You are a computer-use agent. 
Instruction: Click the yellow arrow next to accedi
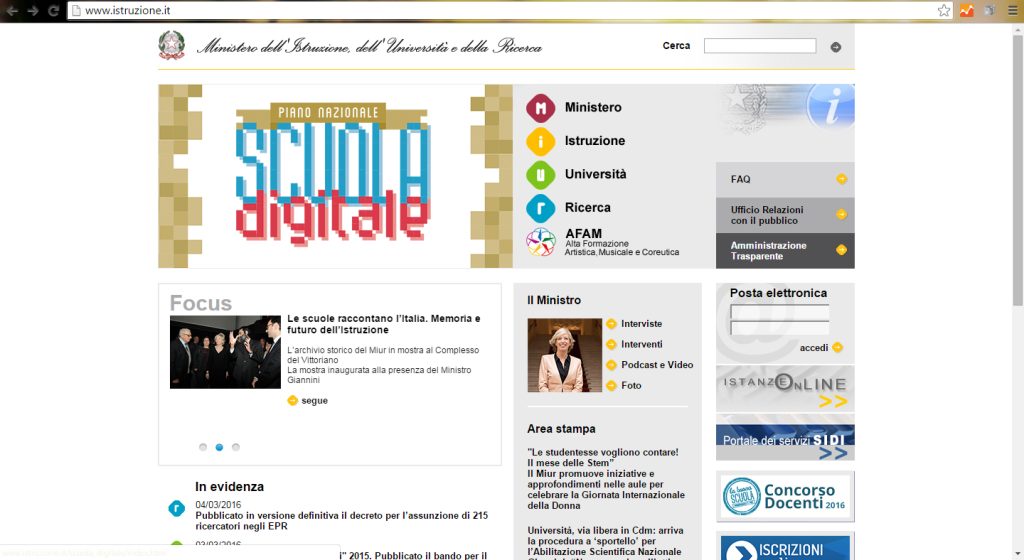[838, 347]
